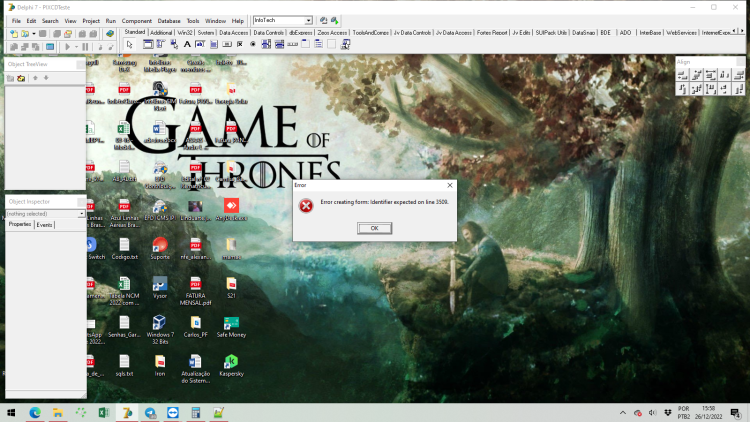Expand the Run button dropdown arrow

[x=76, y=47]
